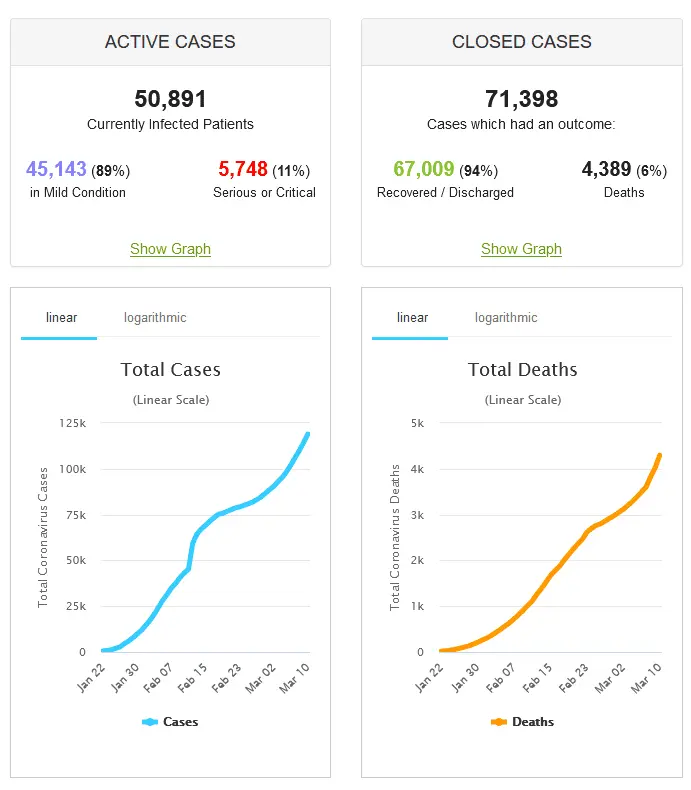Click the Active Cases panel header
Screen dimensions: 691x790
(170, 42)
